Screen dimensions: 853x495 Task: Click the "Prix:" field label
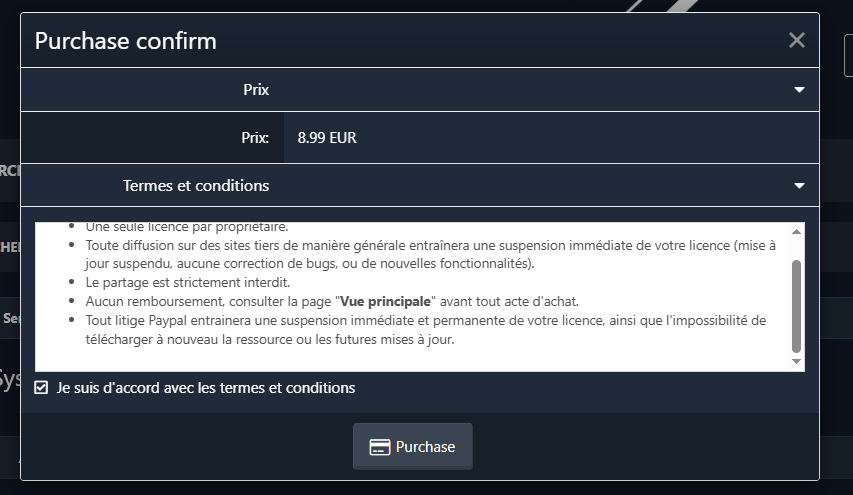[x=255, y=138]
